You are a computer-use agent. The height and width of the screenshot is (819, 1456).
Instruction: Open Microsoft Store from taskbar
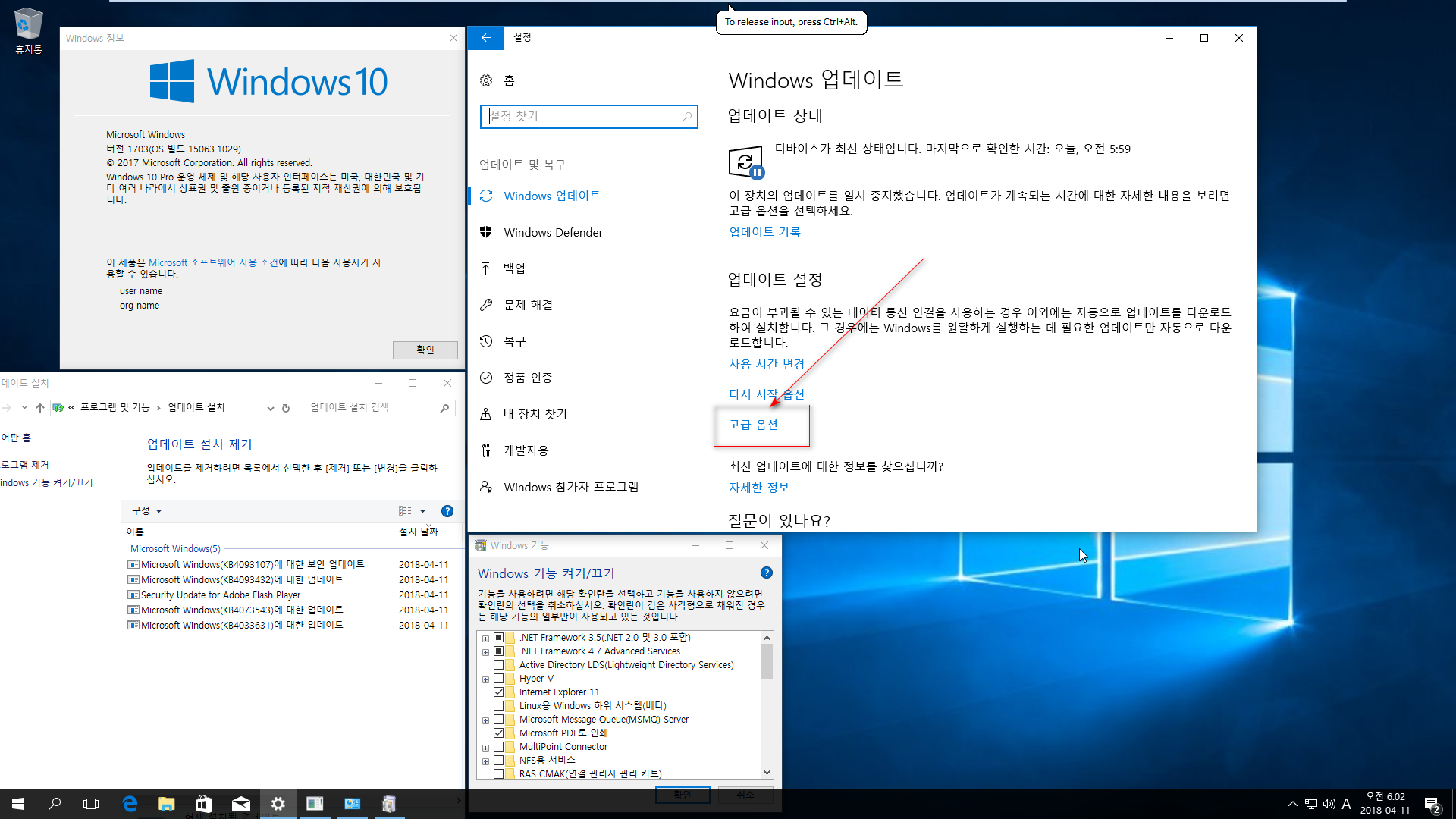click(203, 804)
